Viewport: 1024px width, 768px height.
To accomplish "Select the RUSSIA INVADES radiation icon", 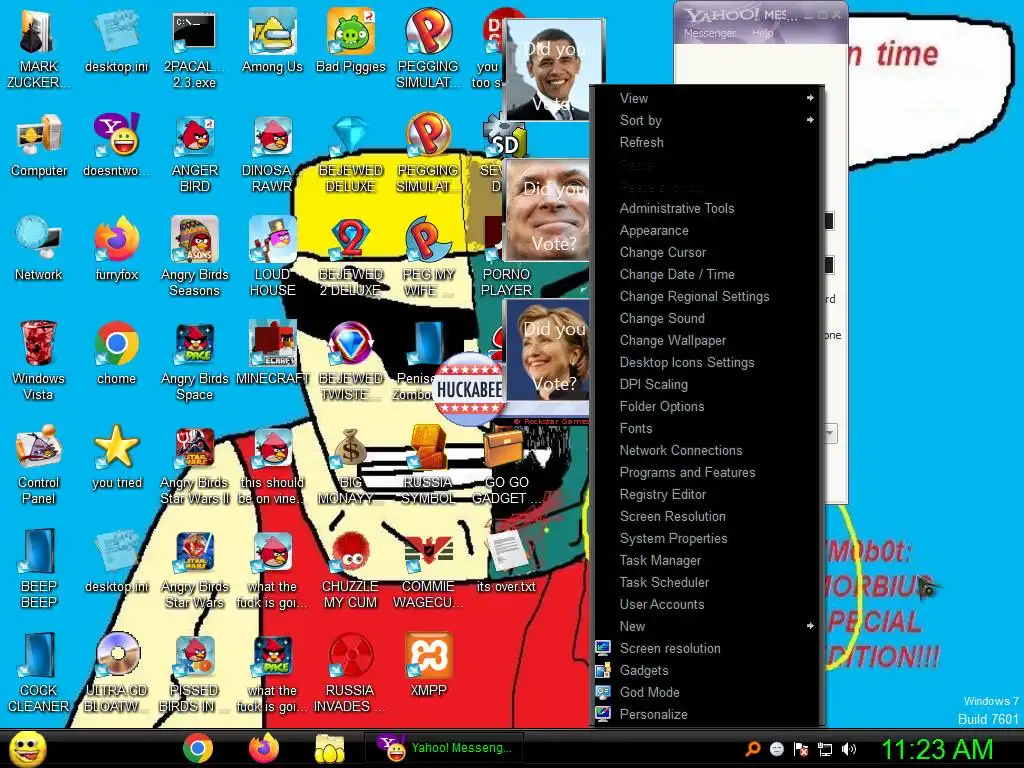I will [x=350, y=673].
